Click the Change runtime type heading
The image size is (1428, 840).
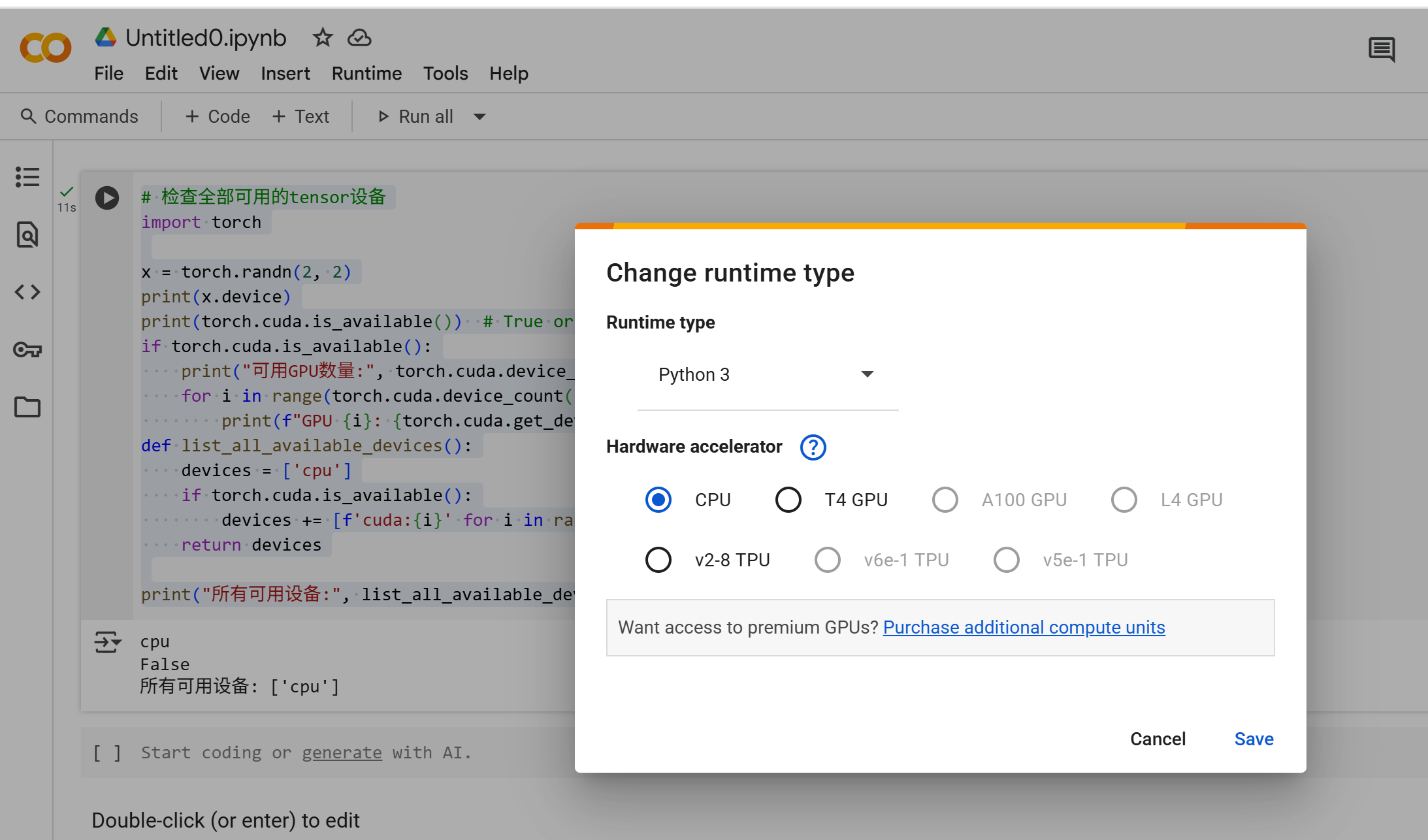coord(730,272)
